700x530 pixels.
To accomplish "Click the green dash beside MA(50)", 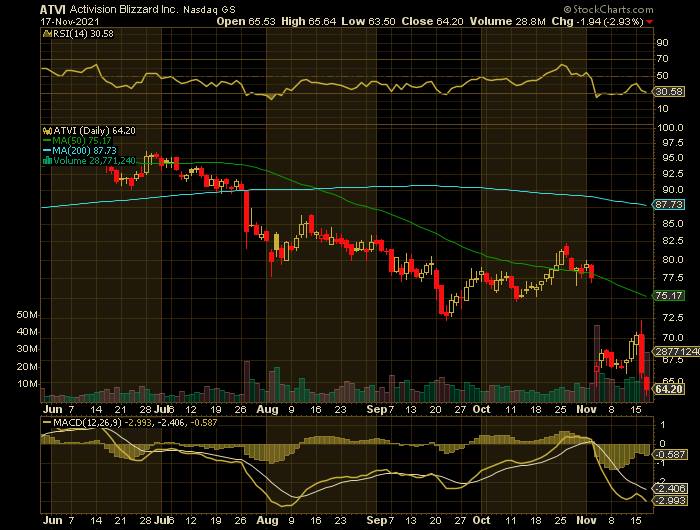I will pyautogui.click(x=47, y=141).
